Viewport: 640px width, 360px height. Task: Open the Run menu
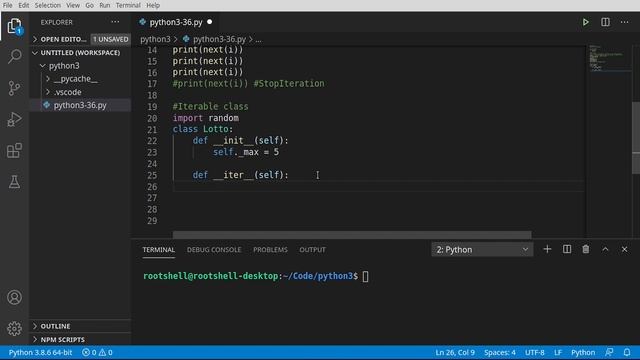point(105,5)
